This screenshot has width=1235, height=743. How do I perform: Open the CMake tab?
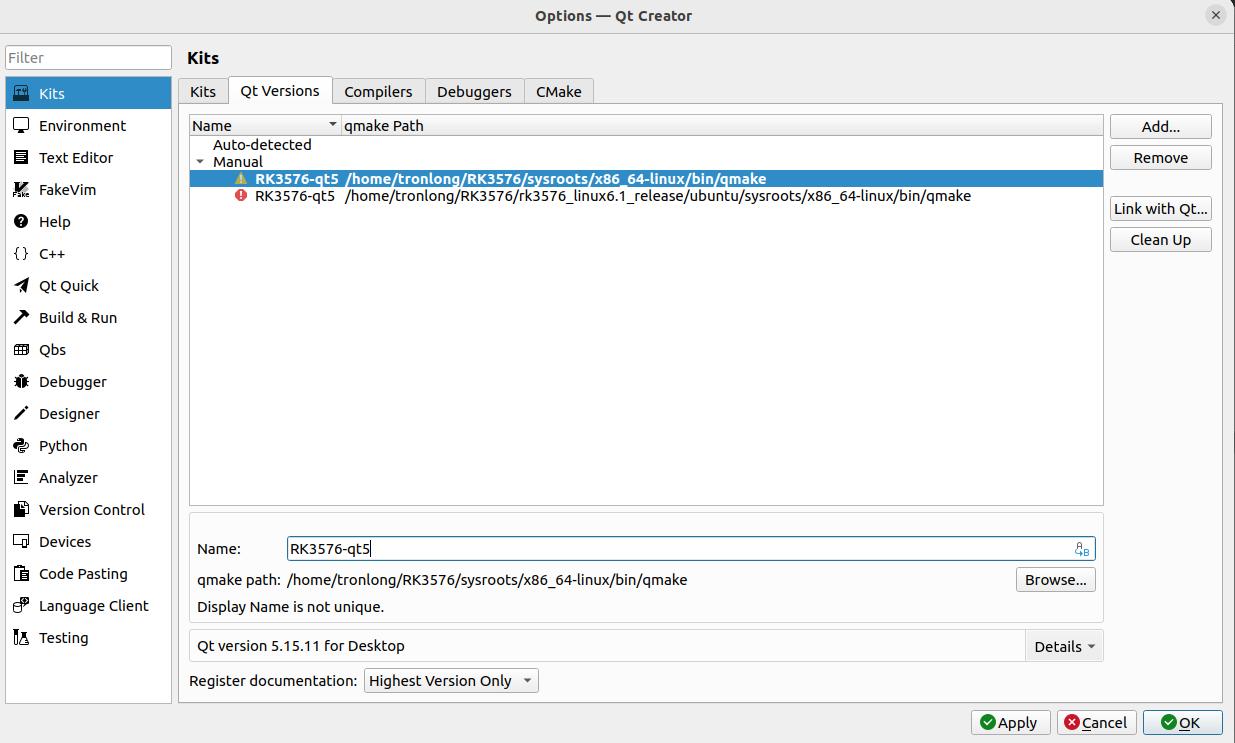558,92
